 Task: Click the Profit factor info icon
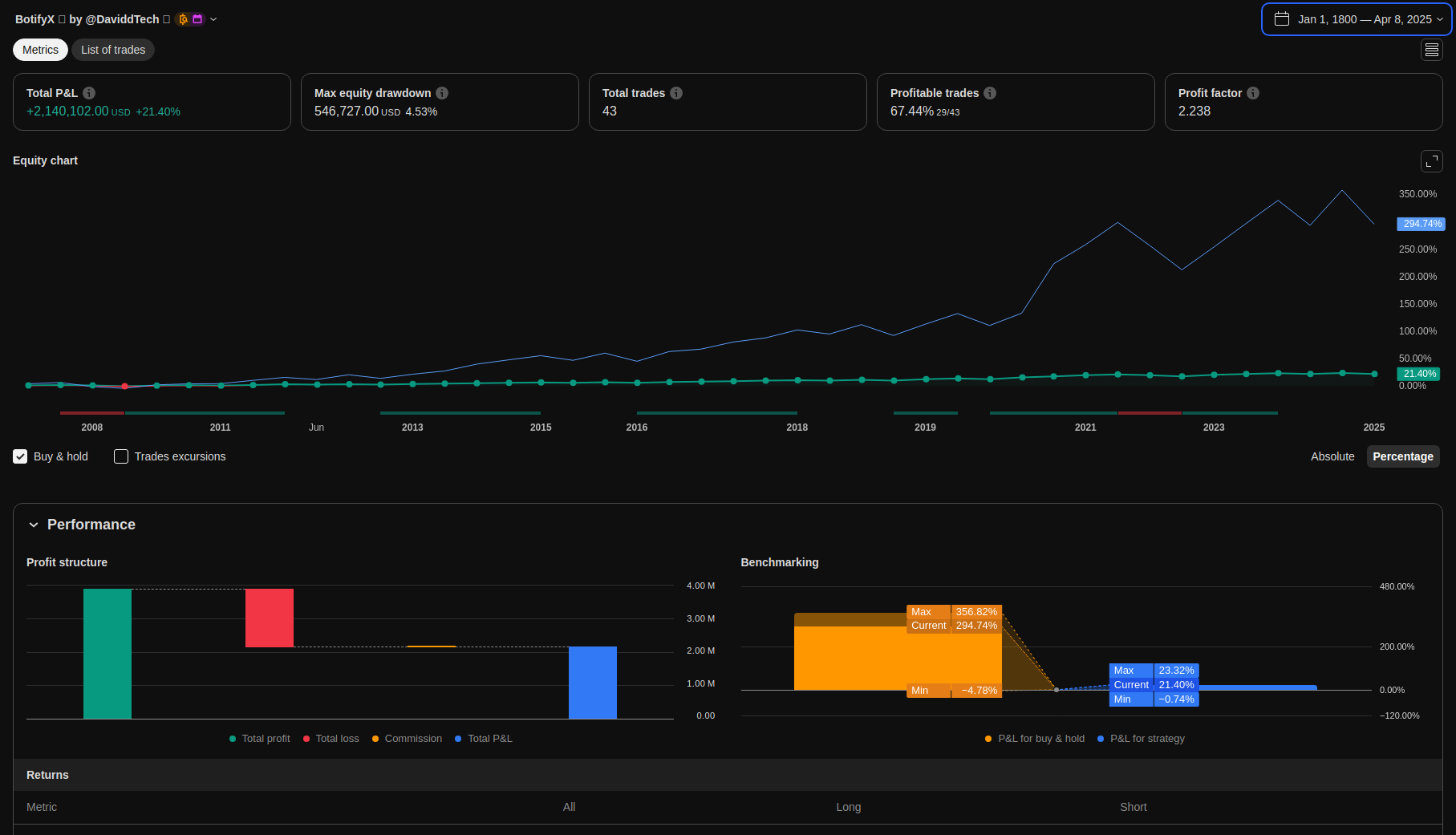(x=1253, y=93)
